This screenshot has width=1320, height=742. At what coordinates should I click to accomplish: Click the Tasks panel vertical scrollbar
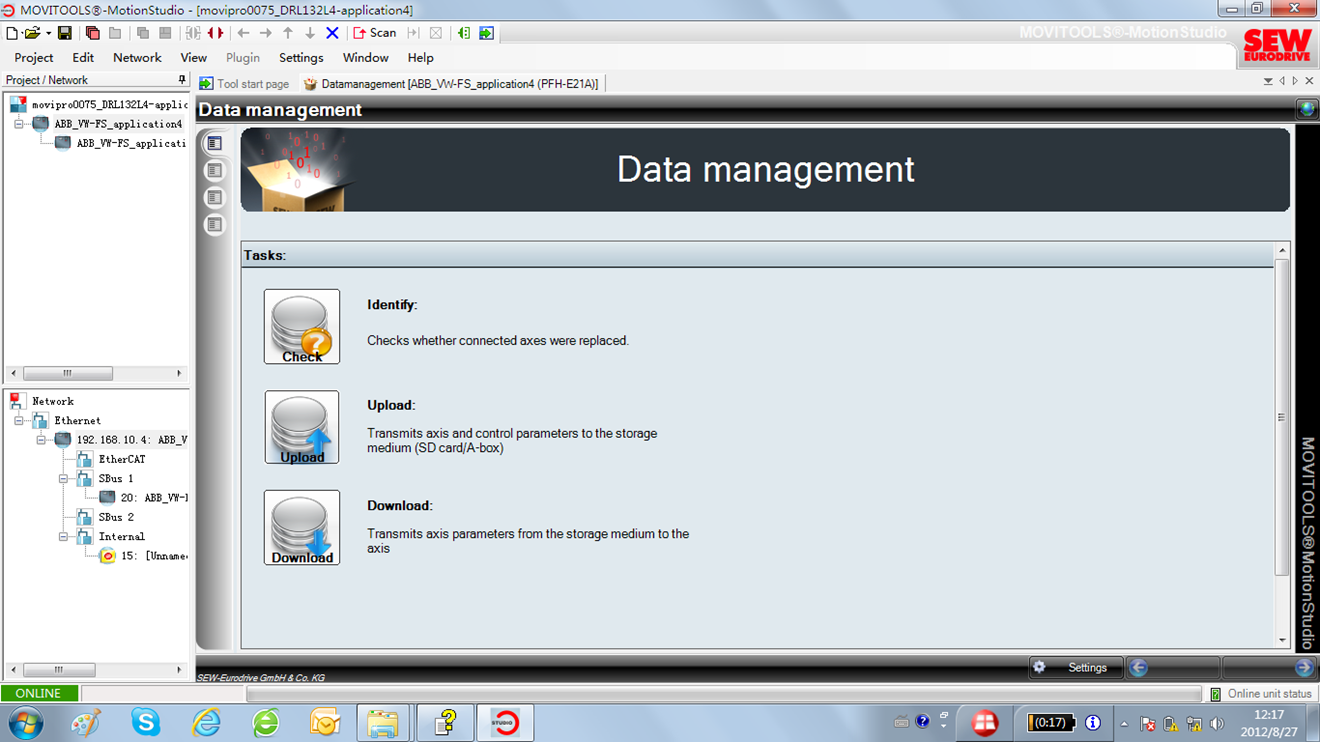pyautogui.click(x=1282, y=417)
